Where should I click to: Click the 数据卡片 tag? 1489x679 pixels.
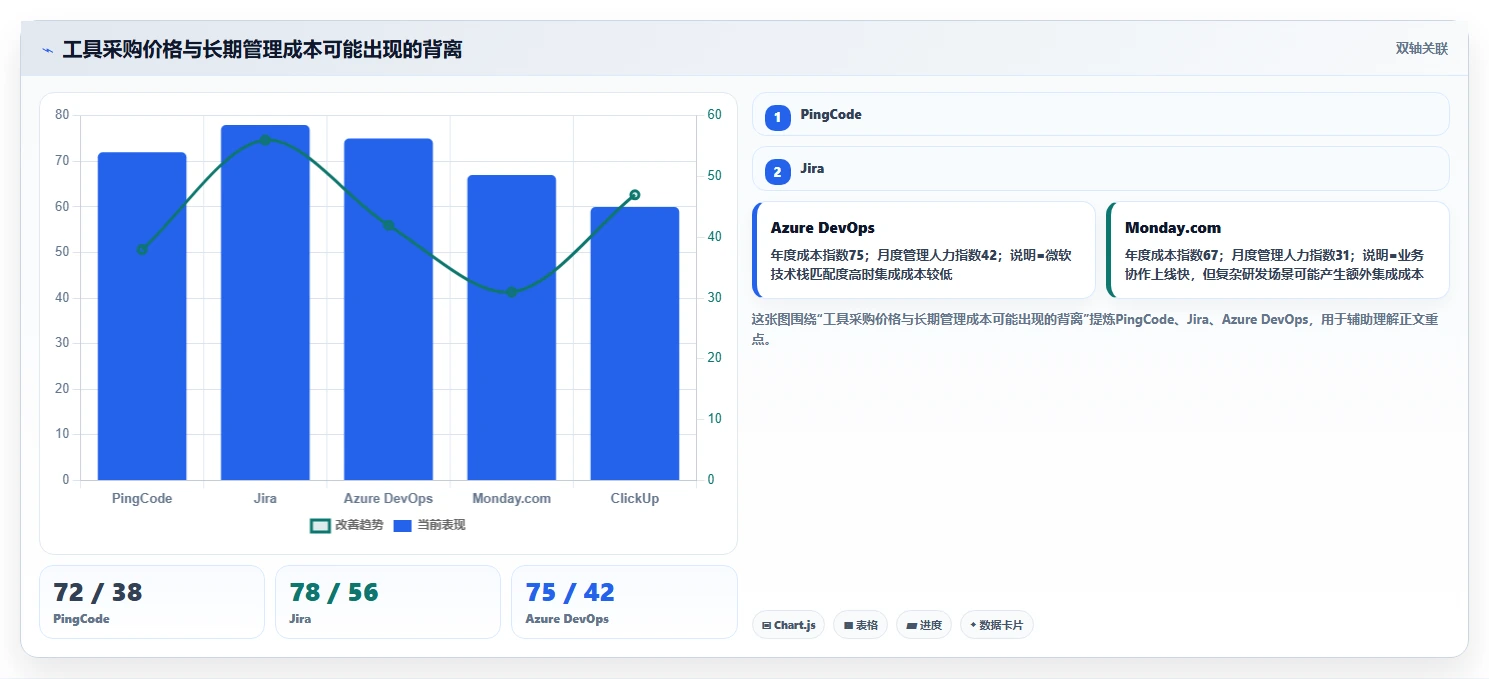point(996,625)
